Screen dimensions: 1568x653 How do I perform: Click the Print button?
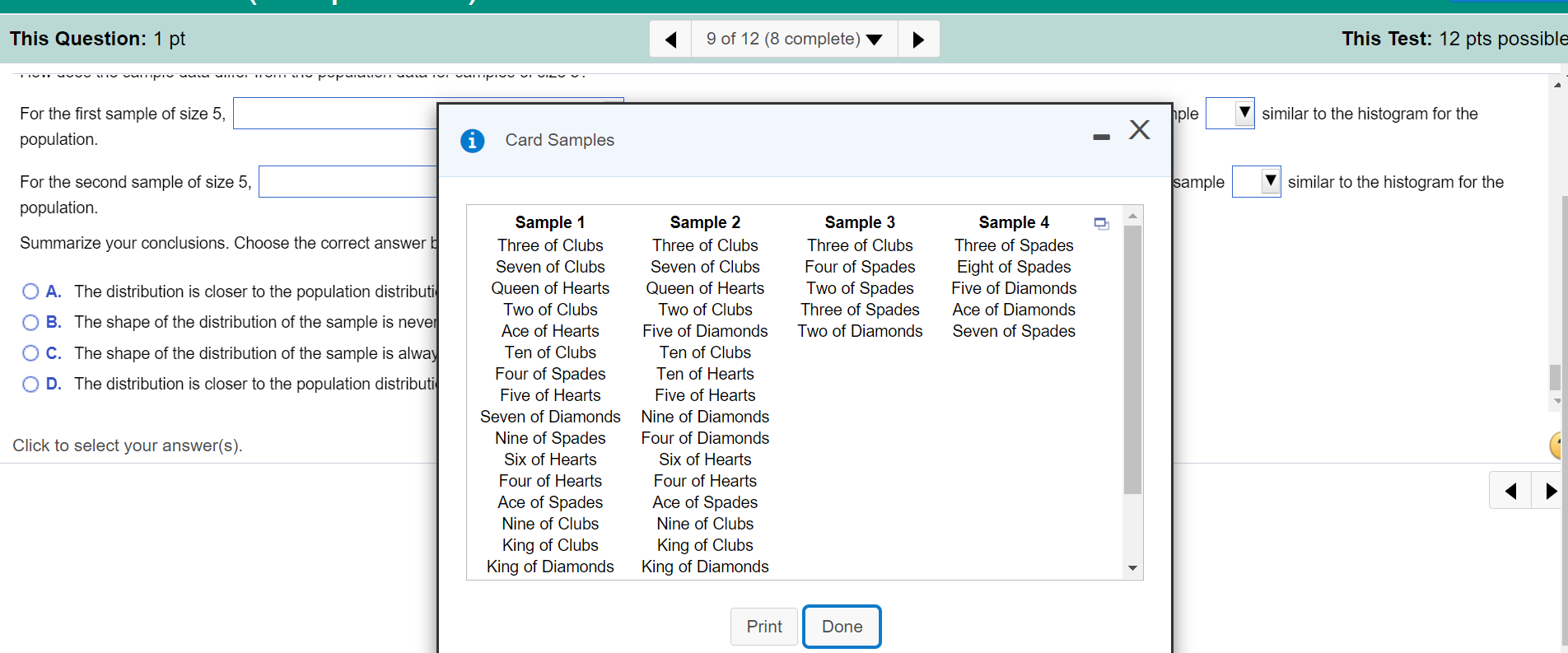(x=764, y=627)
